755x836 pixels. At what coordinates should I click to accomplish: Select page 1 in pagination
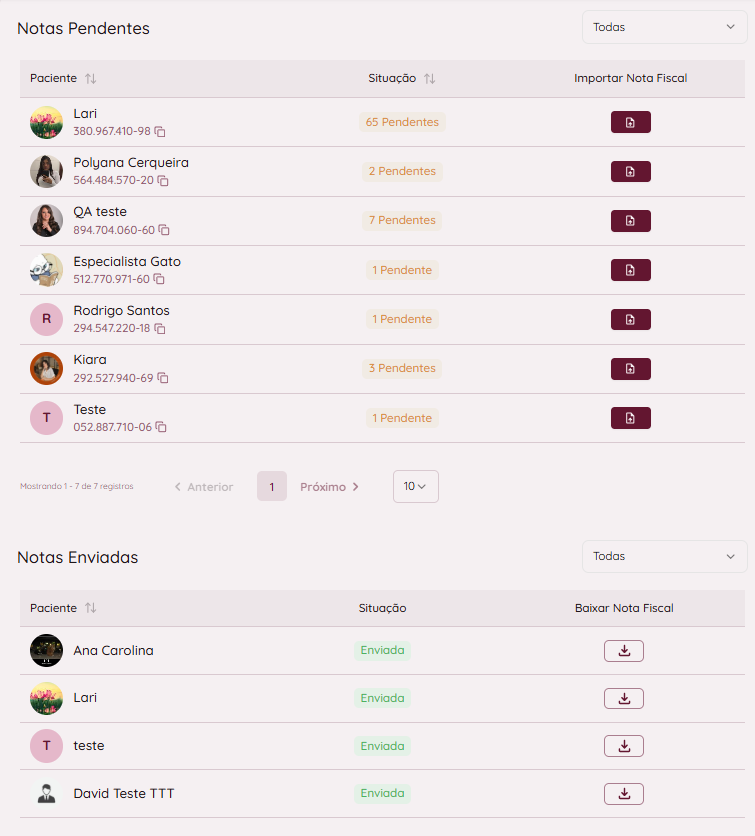(x=272, y=487)
